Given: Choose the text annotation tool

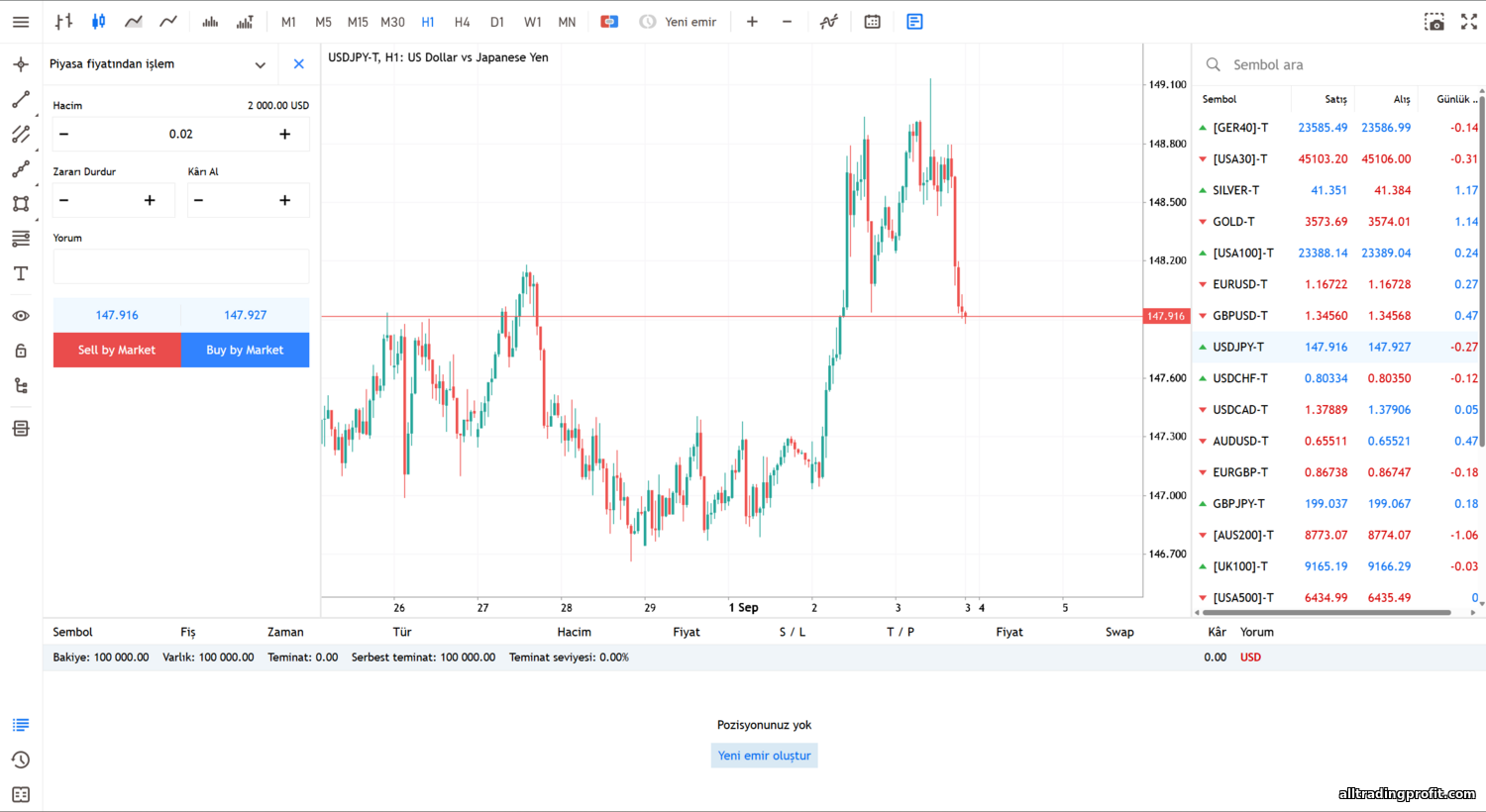Looking at the screenshot, I should click(x=21, y=274).
